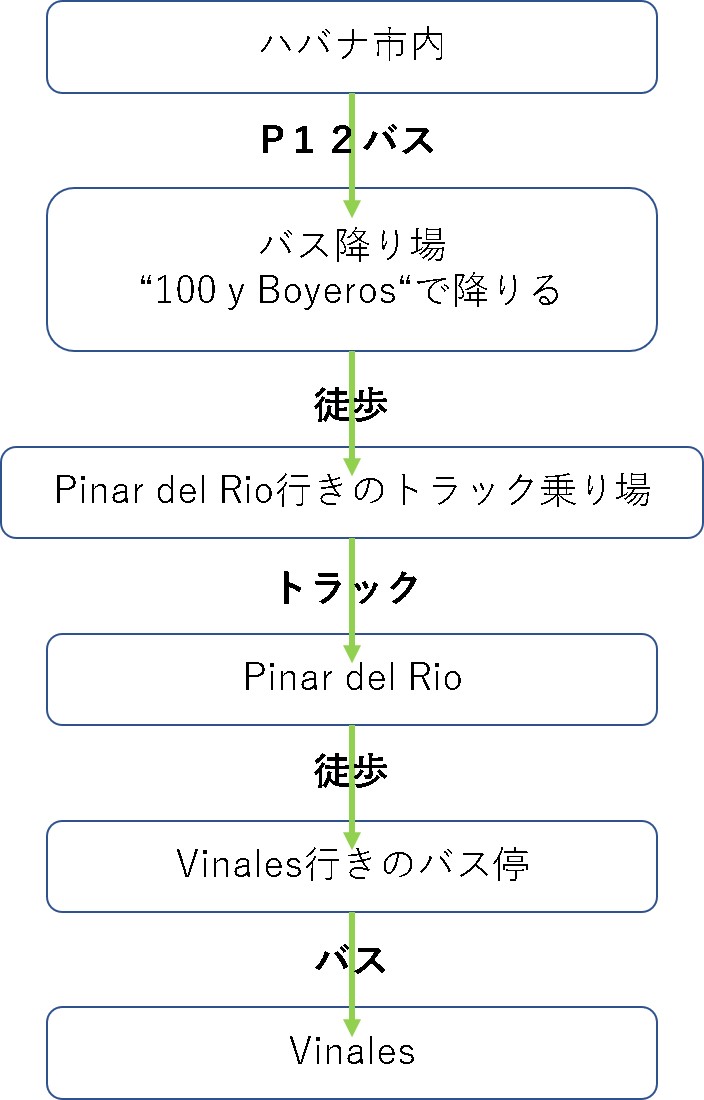Click the “100 y Boyeros“で降りる text line
This screenshot has height=1100, width=704.
point(351,290)
